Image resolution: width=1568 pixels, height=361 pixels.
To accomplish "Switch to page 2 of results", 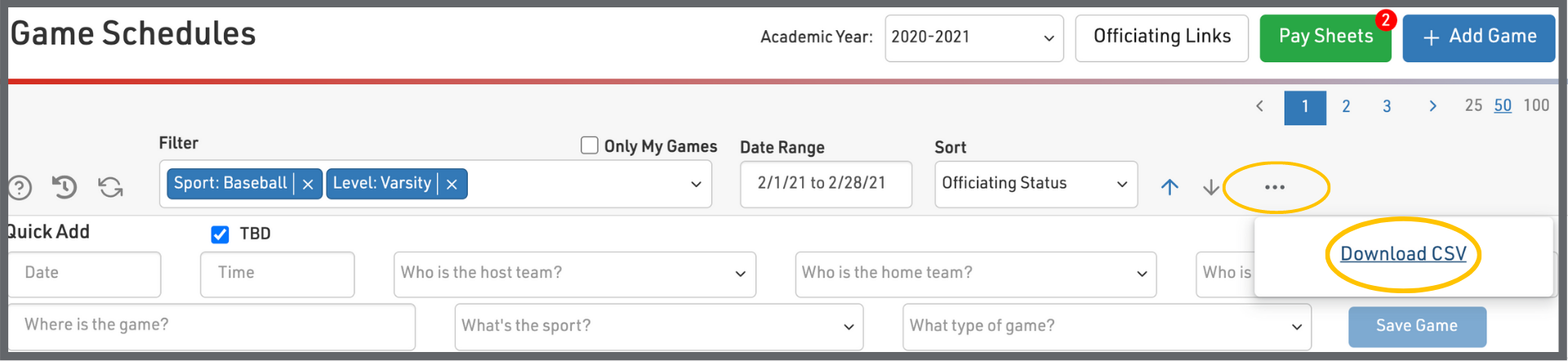I will (1346, 106).
